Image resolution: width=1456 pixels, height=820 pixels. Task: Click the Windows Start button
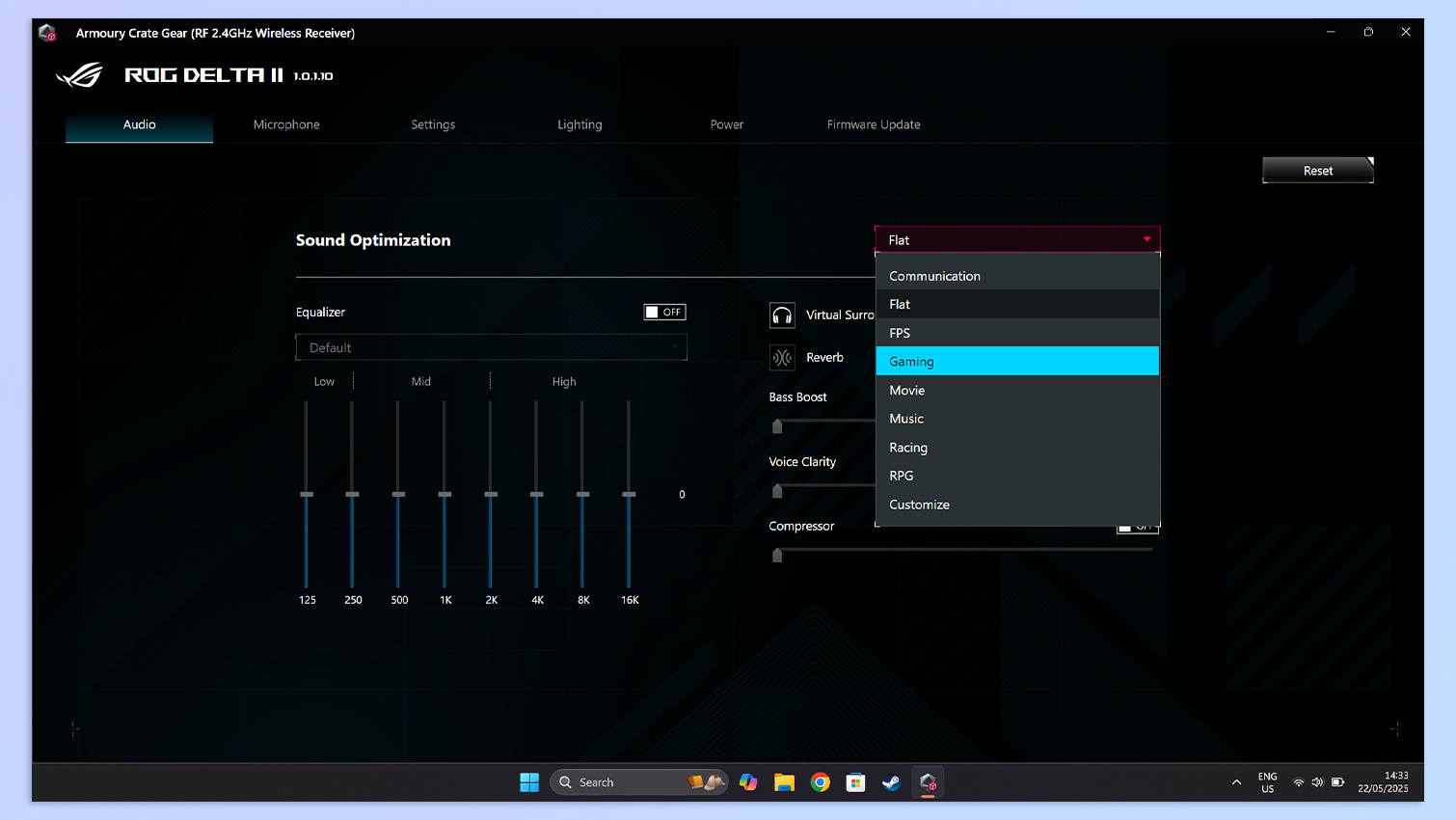click(529, 782)
